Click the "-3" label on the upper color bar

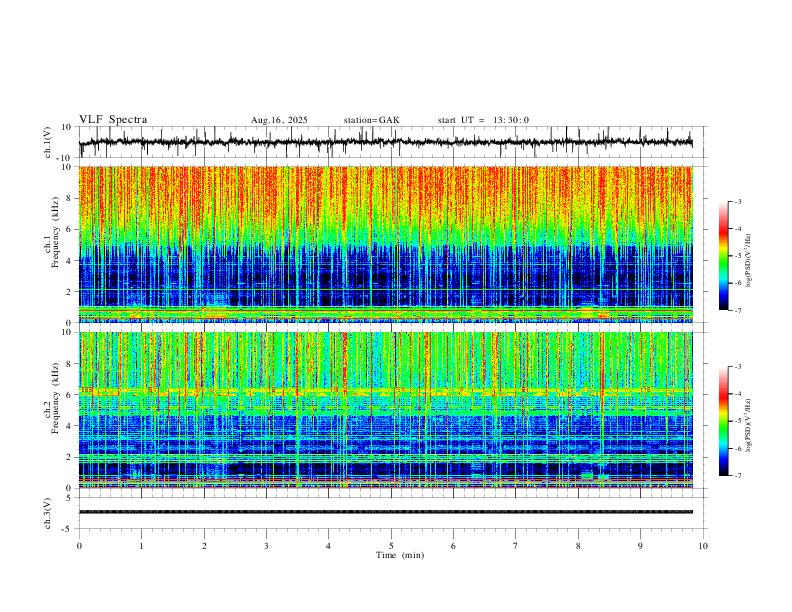(738, 201)
